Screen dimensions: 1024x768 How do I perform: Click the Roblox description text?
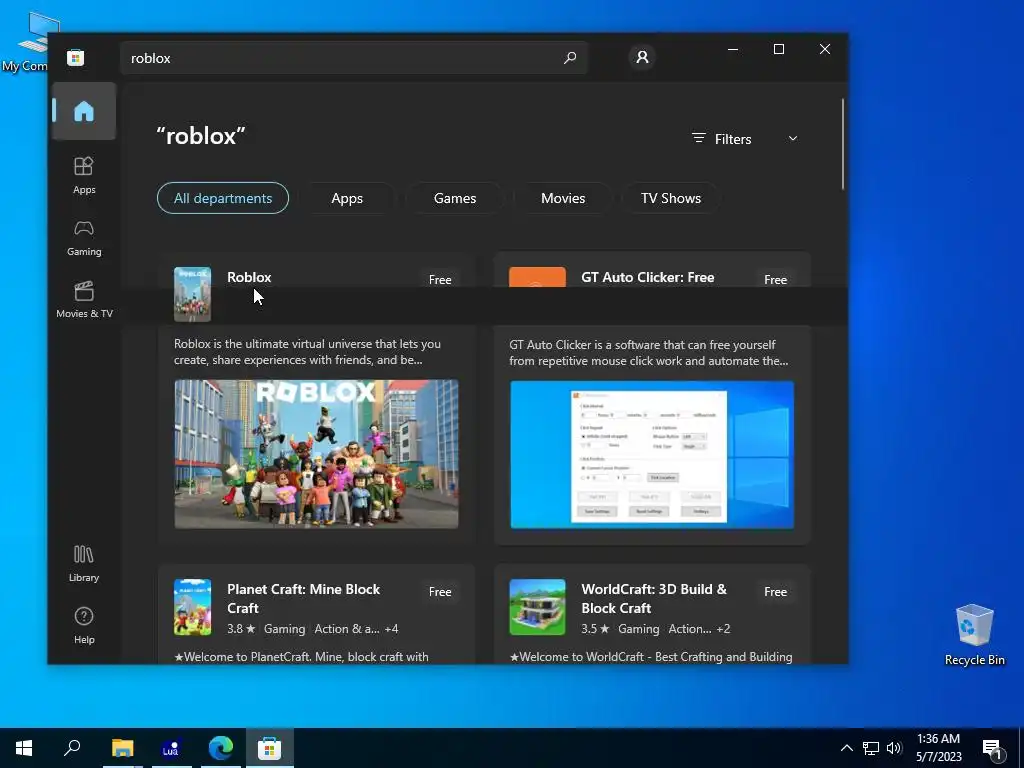click(x=307, y=351)
